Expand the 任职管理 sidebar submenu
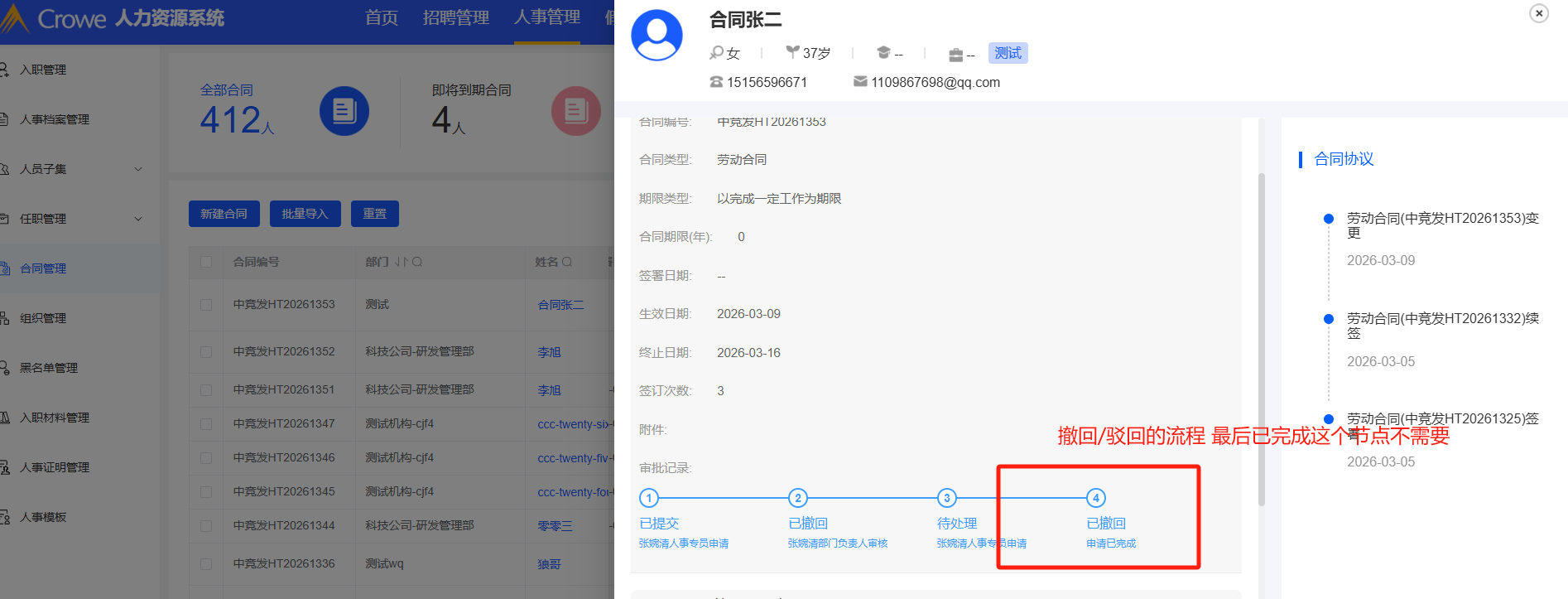The height and width of the screenshot is (599, 1568). coord(138,219)
